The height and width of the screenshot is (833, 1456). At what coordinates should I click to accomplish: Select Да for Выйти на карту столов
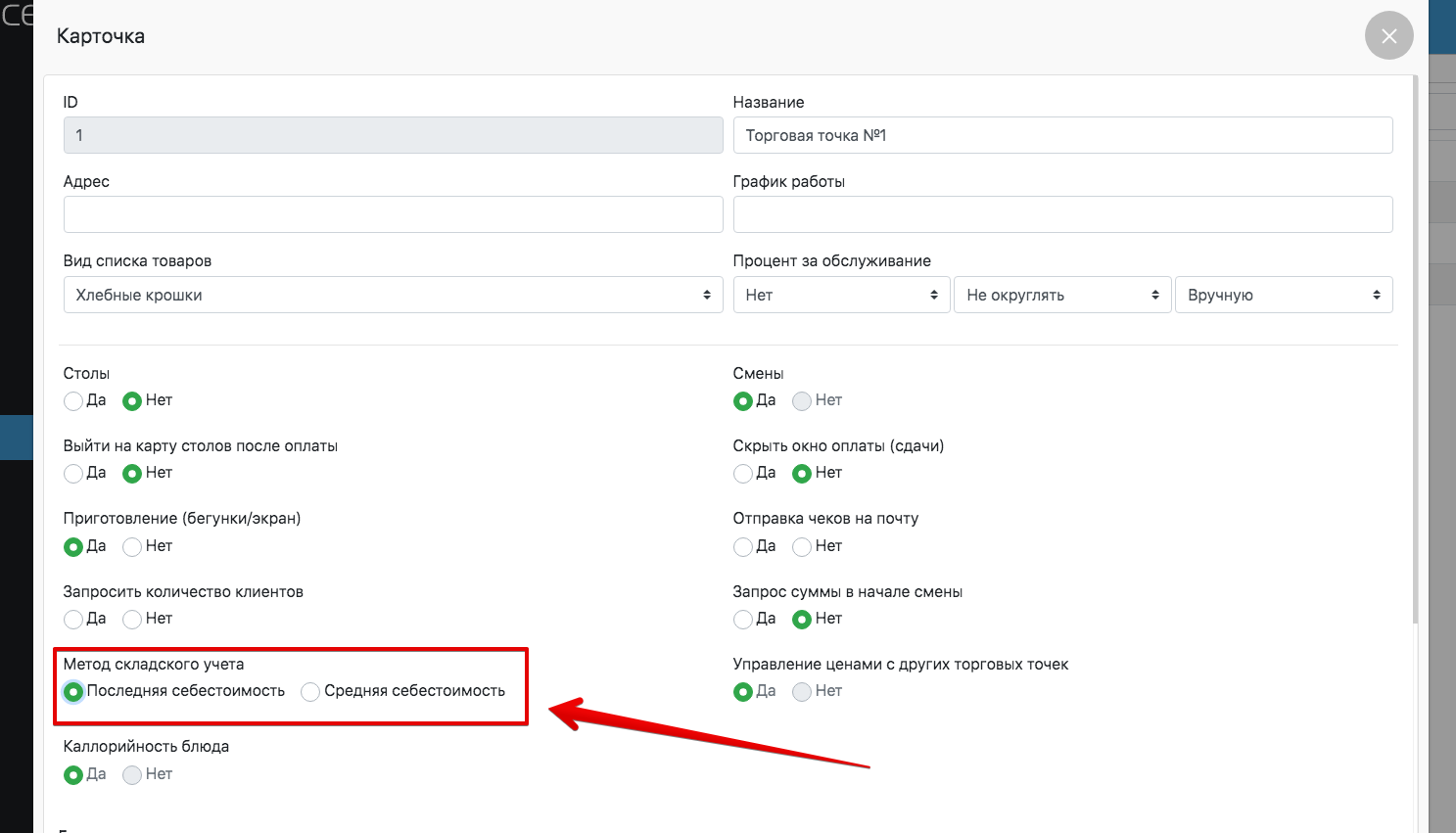pos(73,474)
